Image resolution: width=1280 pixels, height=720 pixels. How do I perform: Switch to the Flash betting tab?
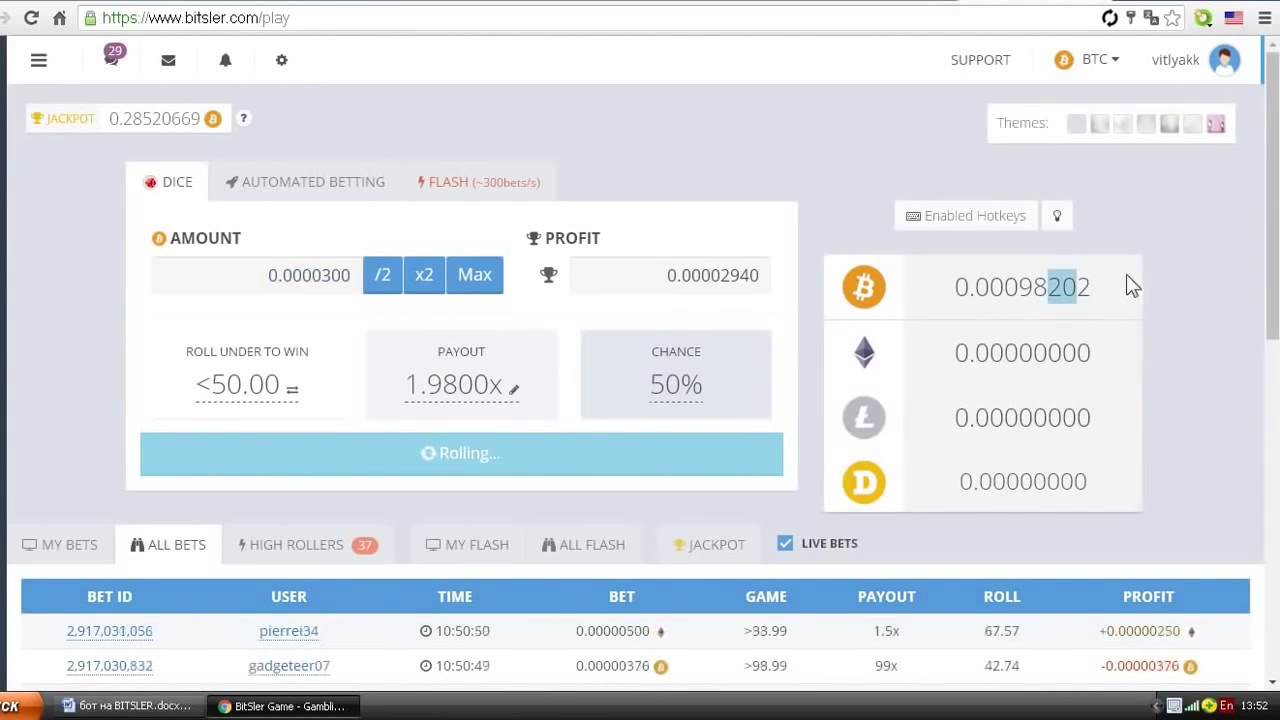[x=478, y=182]
